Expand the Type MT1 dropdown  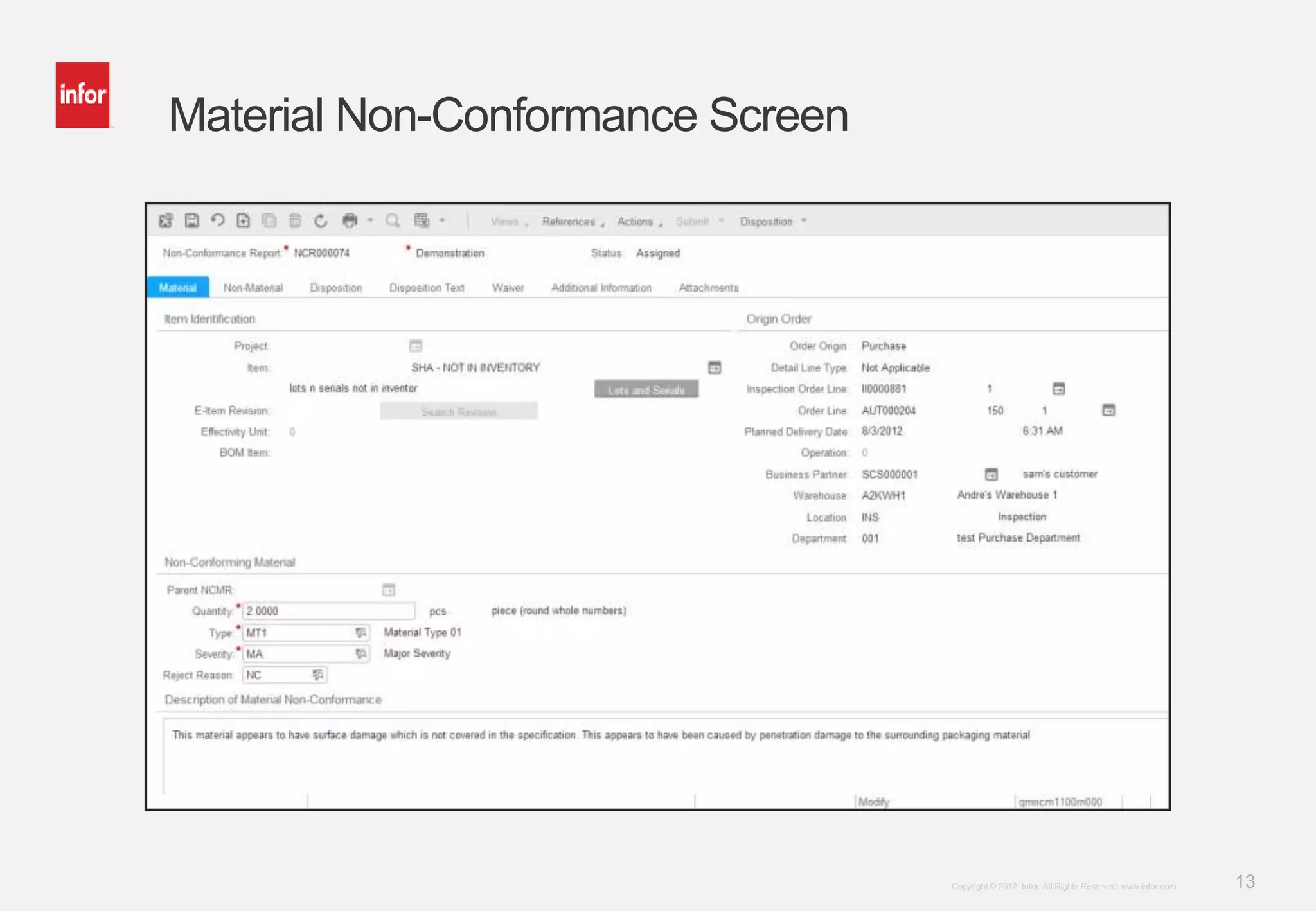click(x=360, y=633)
